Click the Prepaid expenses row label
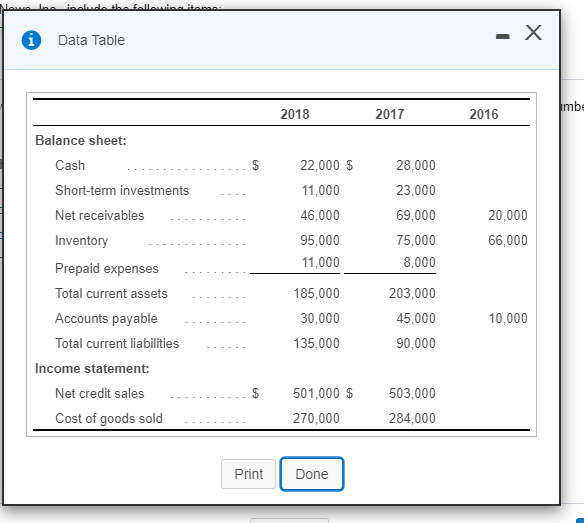 click(x=107, y=269)
